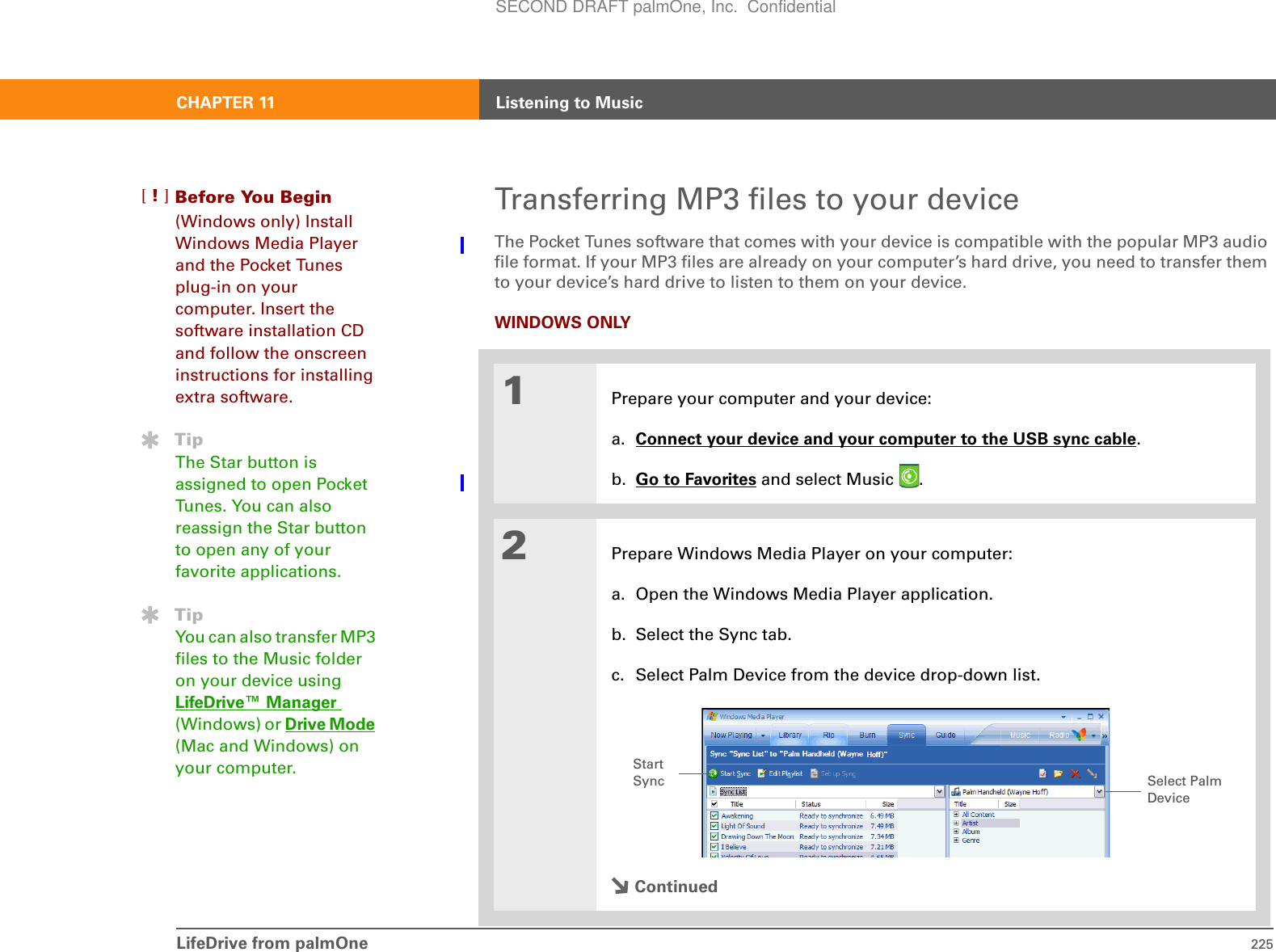Expand the Artist tree node
Viewport: 1276px width, 952px height.
(x=956, y=824)
